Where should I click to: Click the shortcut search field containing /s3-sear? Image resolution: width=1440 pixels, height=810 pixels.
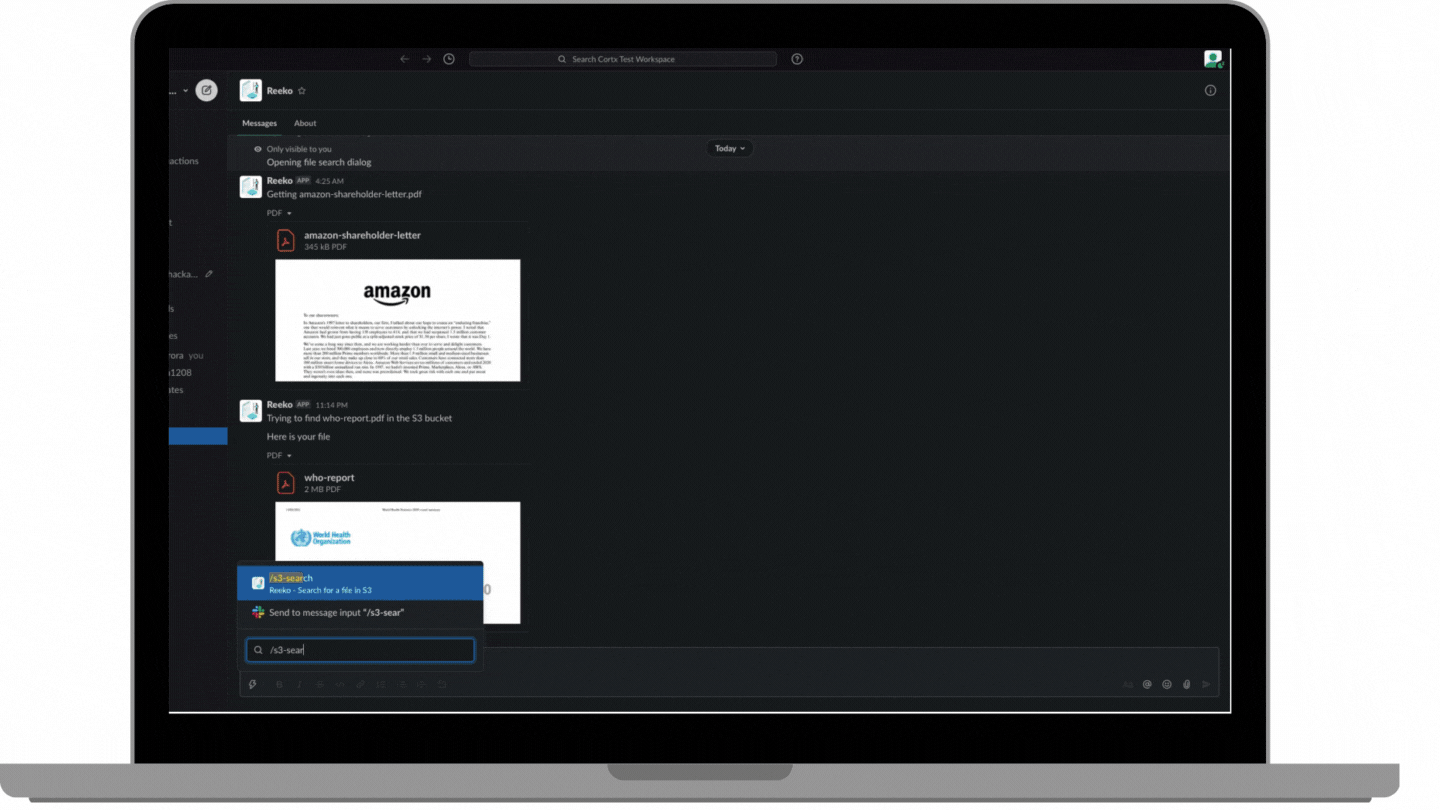(360, 650)
